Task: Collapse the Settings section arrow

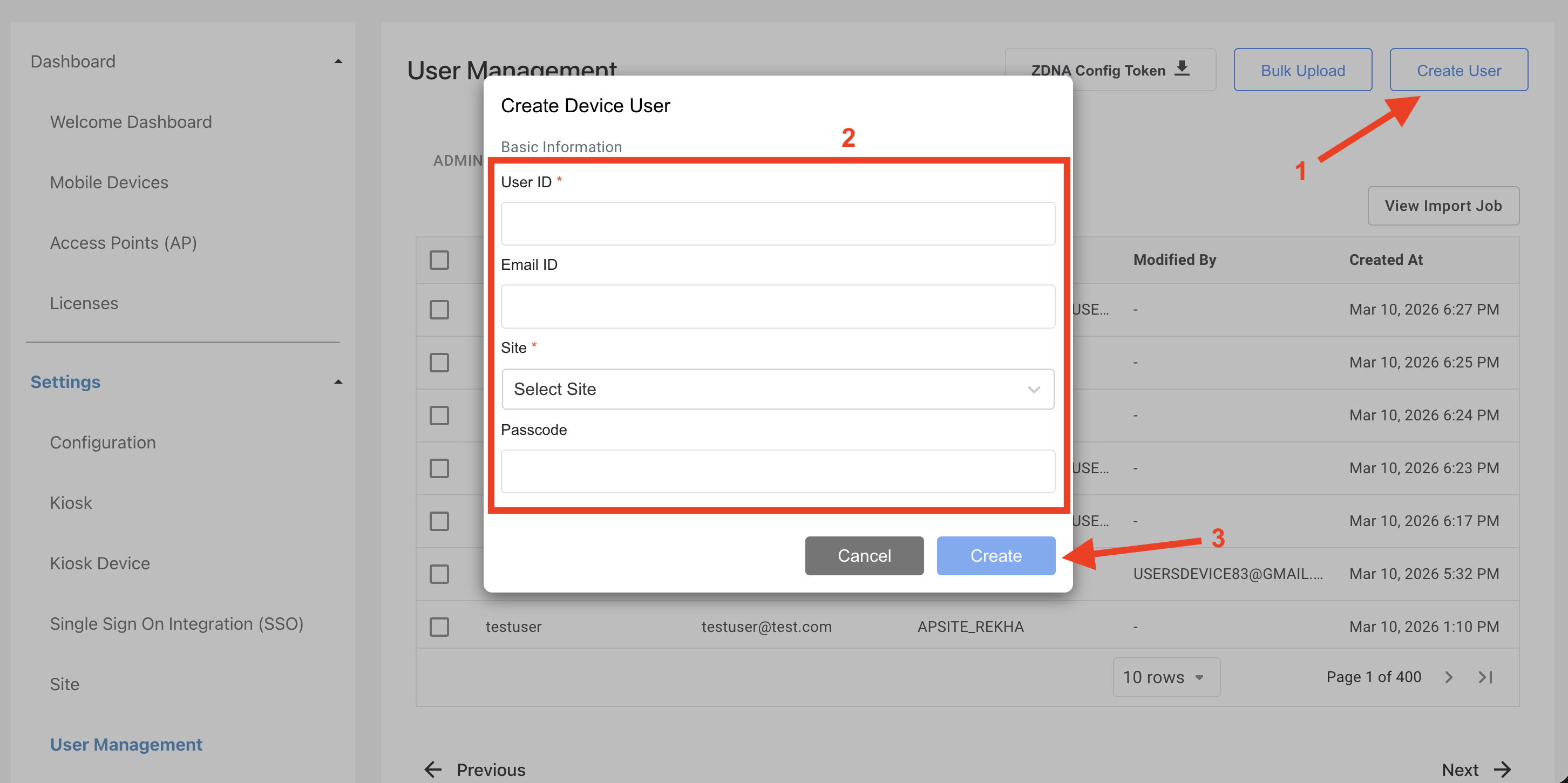Action: 338,382
